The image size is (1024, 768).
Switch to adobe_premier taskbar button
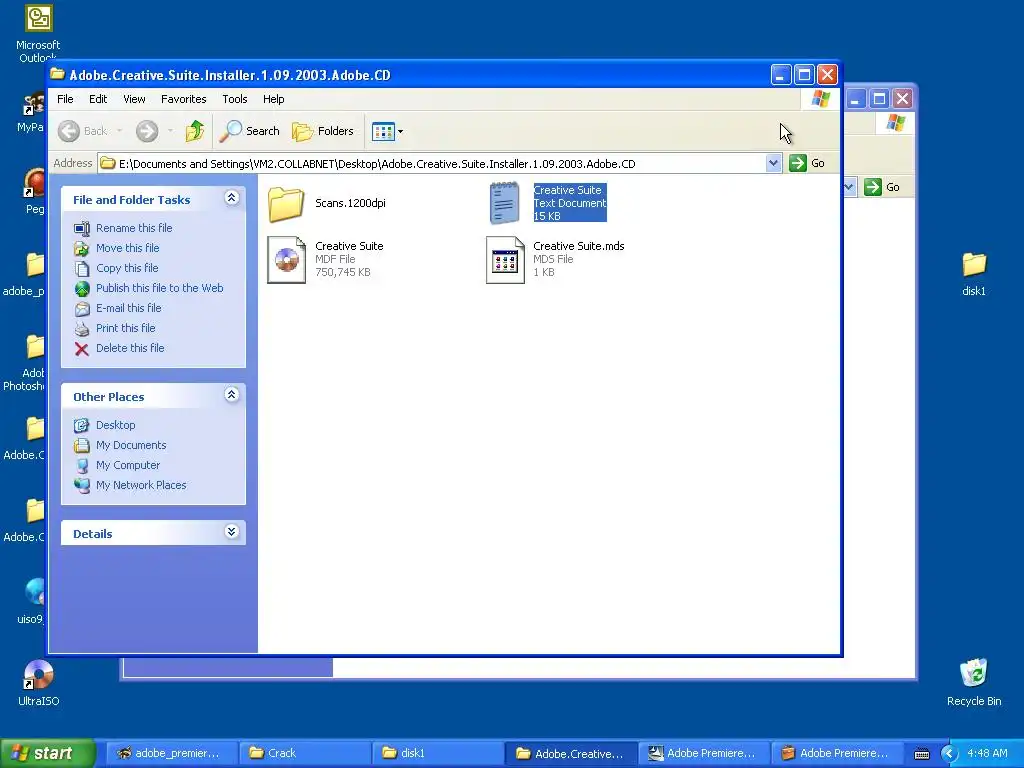171,754
